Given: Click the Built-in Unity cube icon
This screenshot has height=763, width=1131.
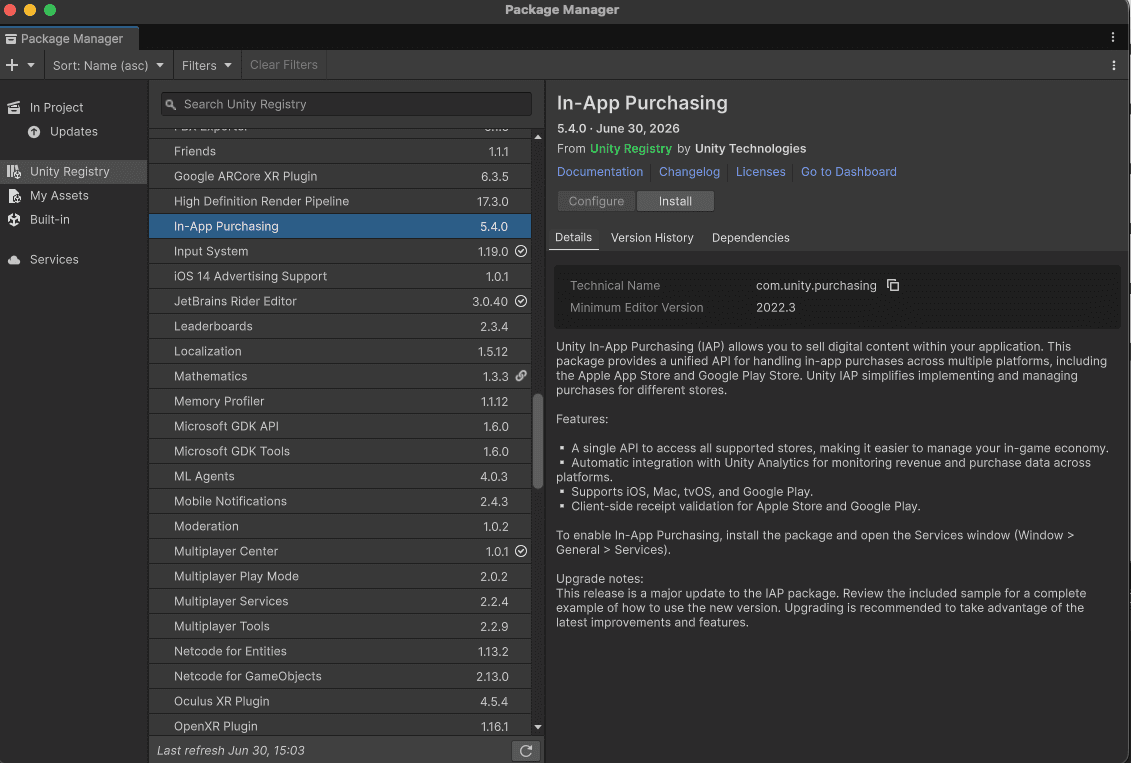Looking at the screenshot, I should pyautogui.click(x=14, y=219).
